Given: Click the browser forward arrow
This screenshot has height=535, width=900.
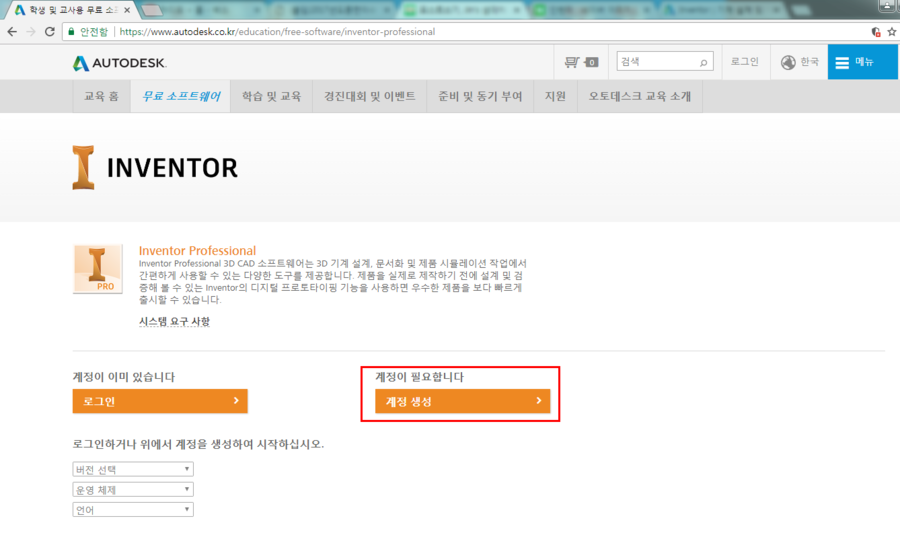Looking at the screenshot, I should 31,32.
